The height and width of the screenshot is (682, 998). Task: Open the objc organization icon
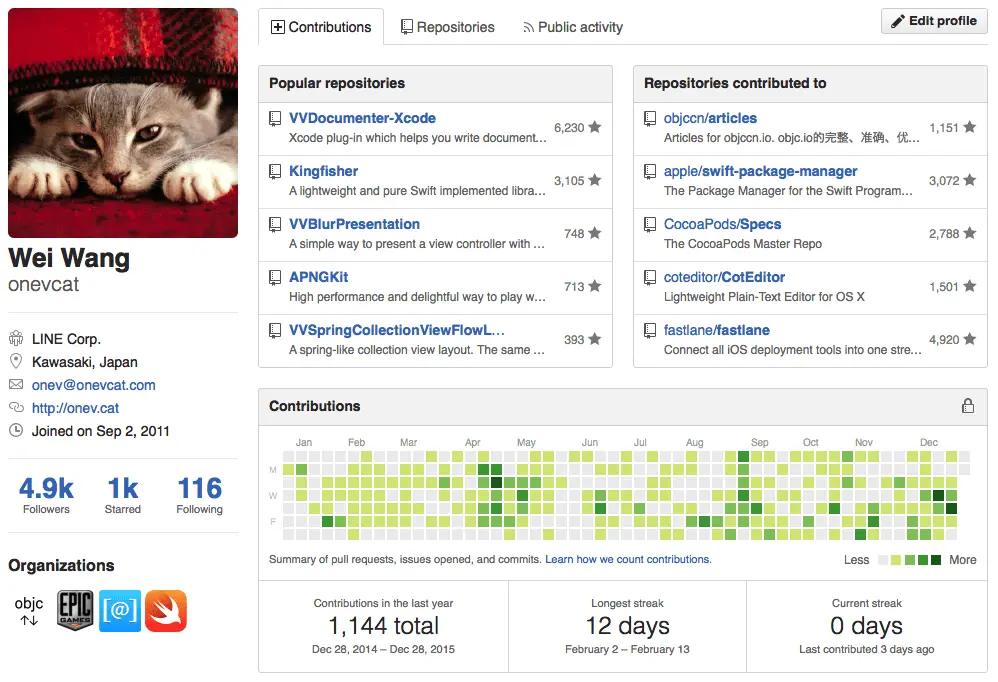pyautogui.click(x=29, y=611)
